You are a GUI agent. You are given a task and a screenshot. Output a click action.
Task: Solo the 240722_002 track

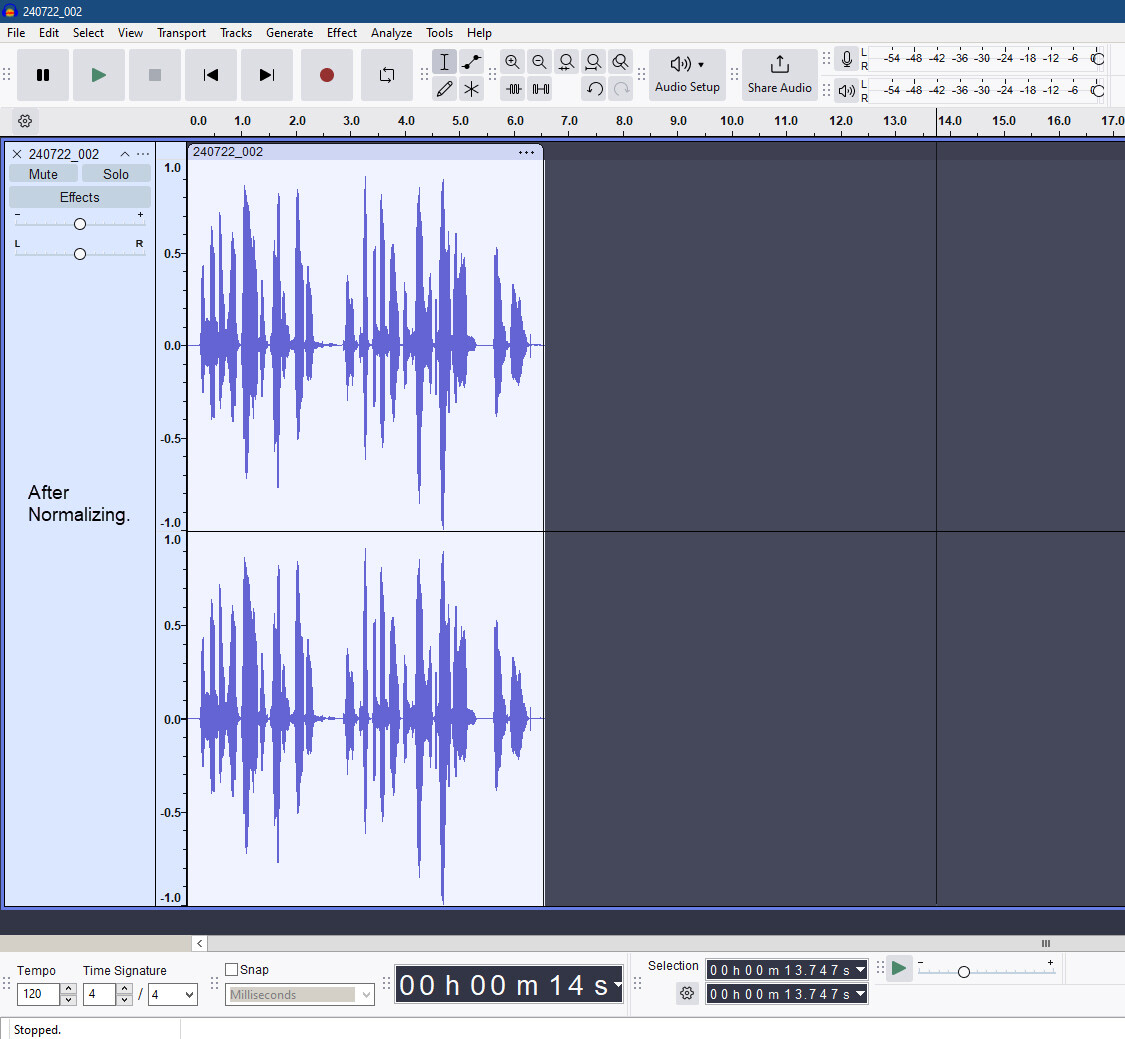click(116, 174)
